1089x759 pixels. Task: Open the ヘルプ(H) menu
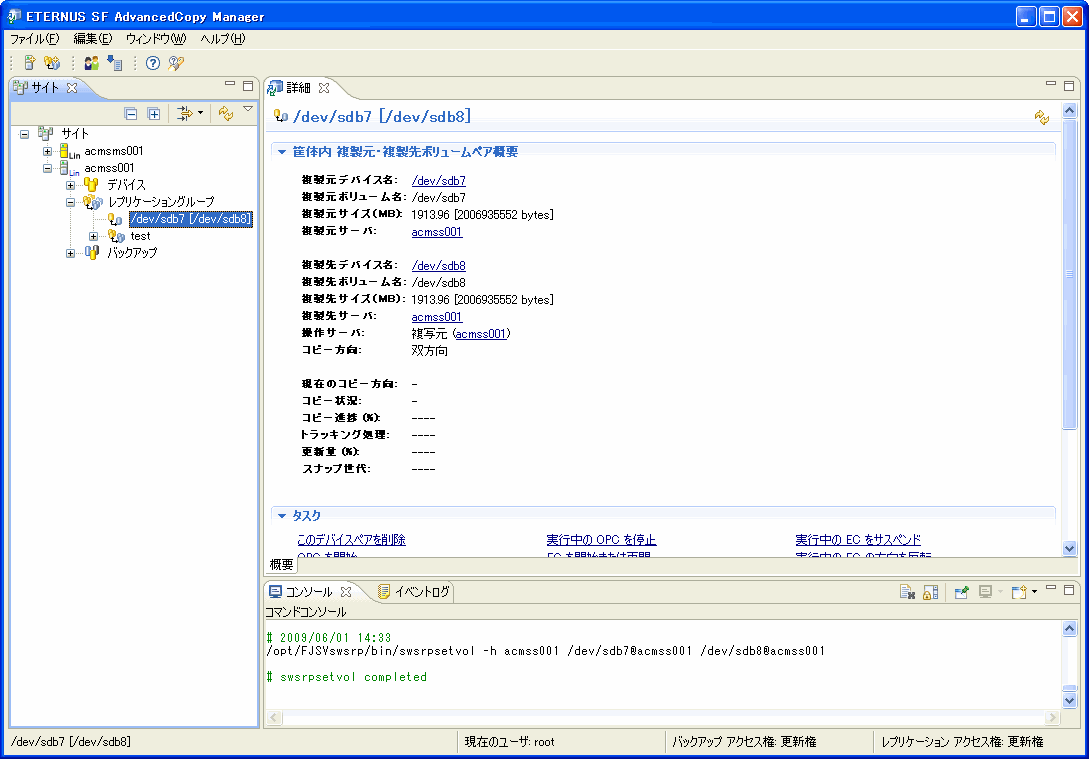[x=222, y=39]
